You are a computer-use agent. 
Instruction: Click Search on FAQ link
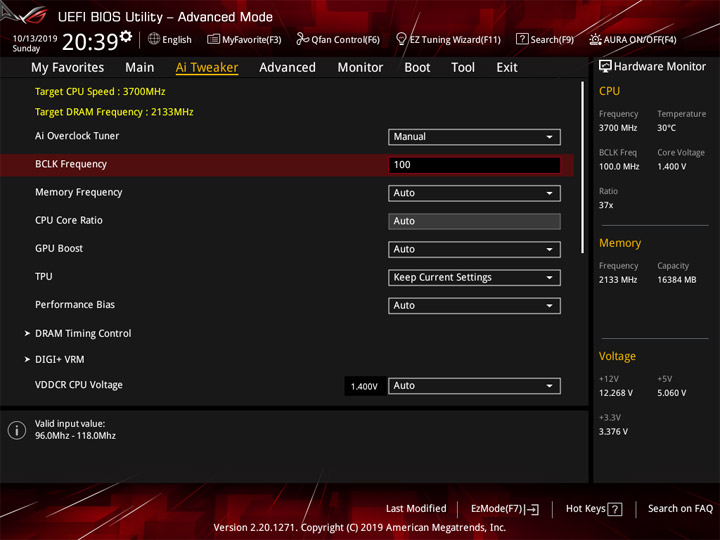point(681,509)
